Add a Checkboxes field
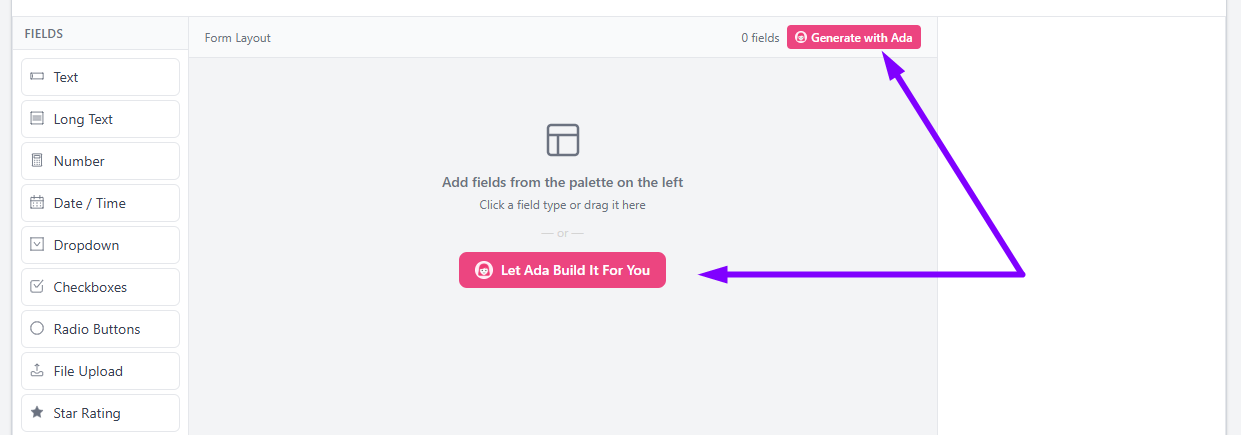 (x=100, y=287)
